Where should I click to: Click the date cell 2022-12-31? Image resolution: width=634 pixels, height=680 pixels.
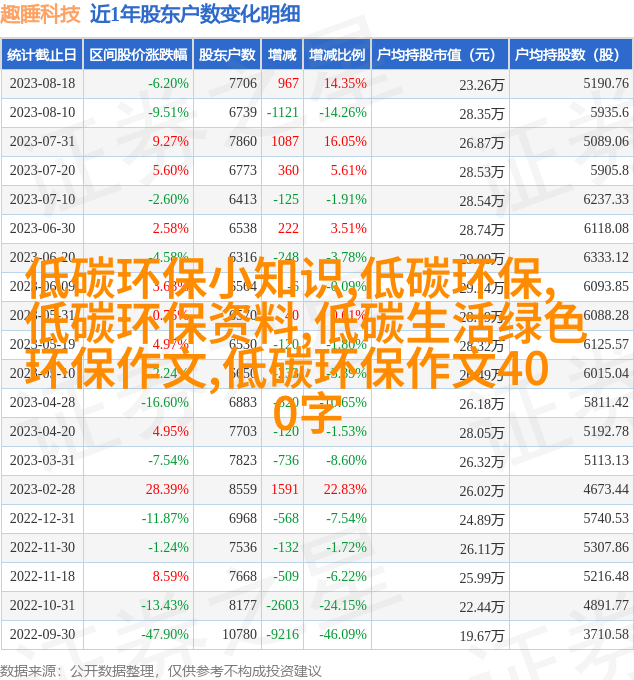(x=42, y=519)
